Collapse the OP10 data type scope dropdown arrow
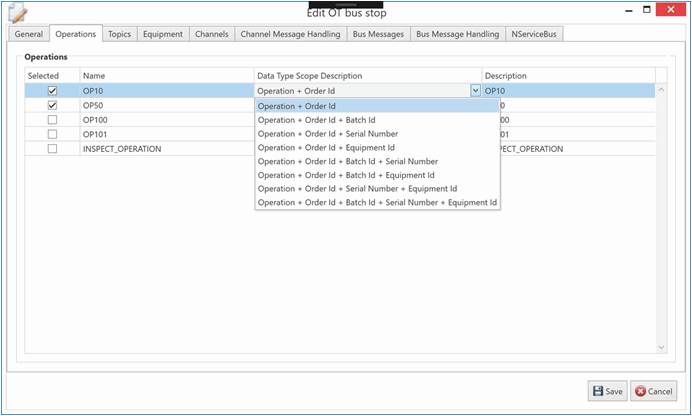Image resolution: width=692 pixels, height=416 pixels. point(474,91)
